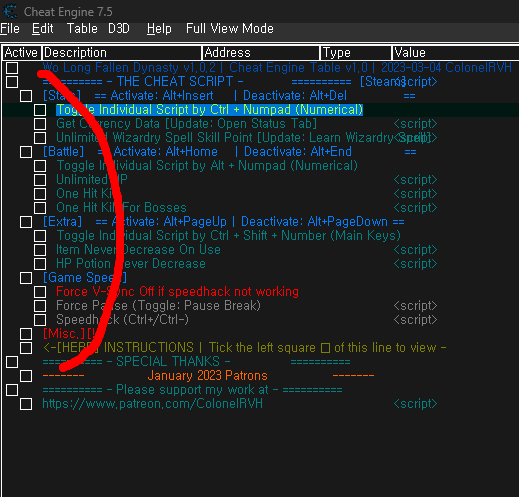
Task: Click <script> value of Get Currency Data
Action: (415, 124)
